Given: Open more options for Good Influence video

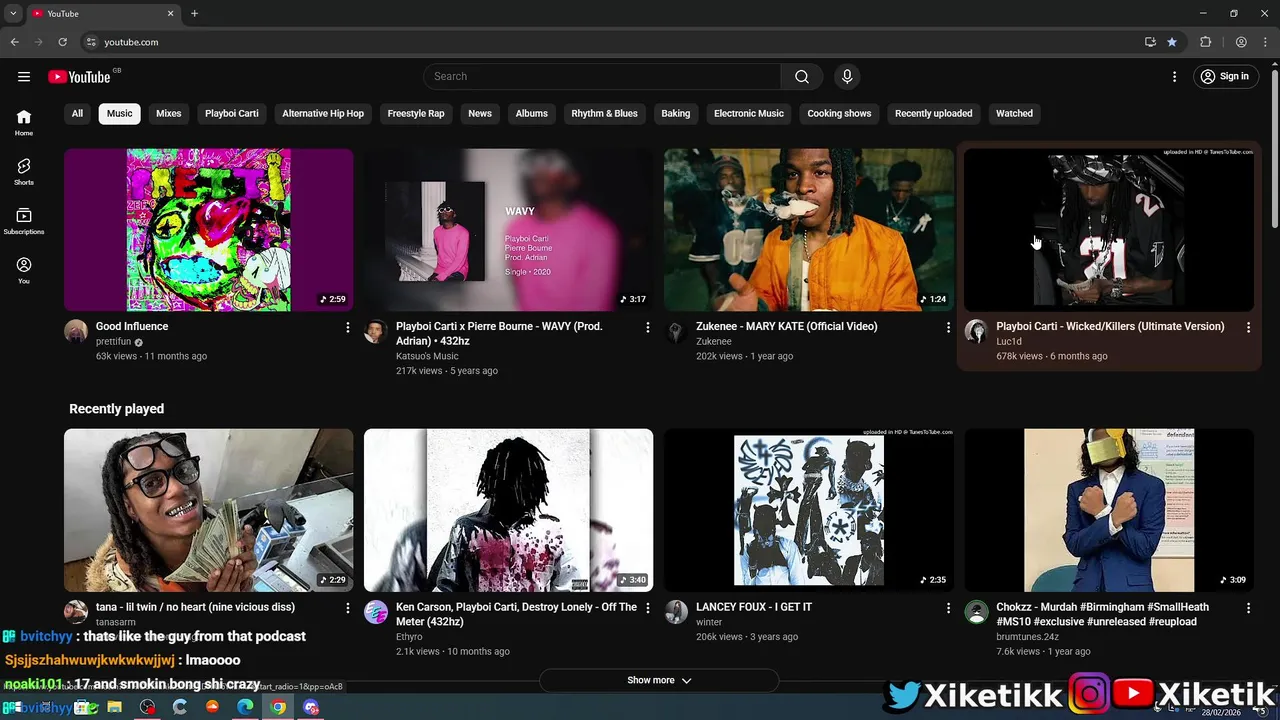Looking at the screenshot, I should pos(348,328).
